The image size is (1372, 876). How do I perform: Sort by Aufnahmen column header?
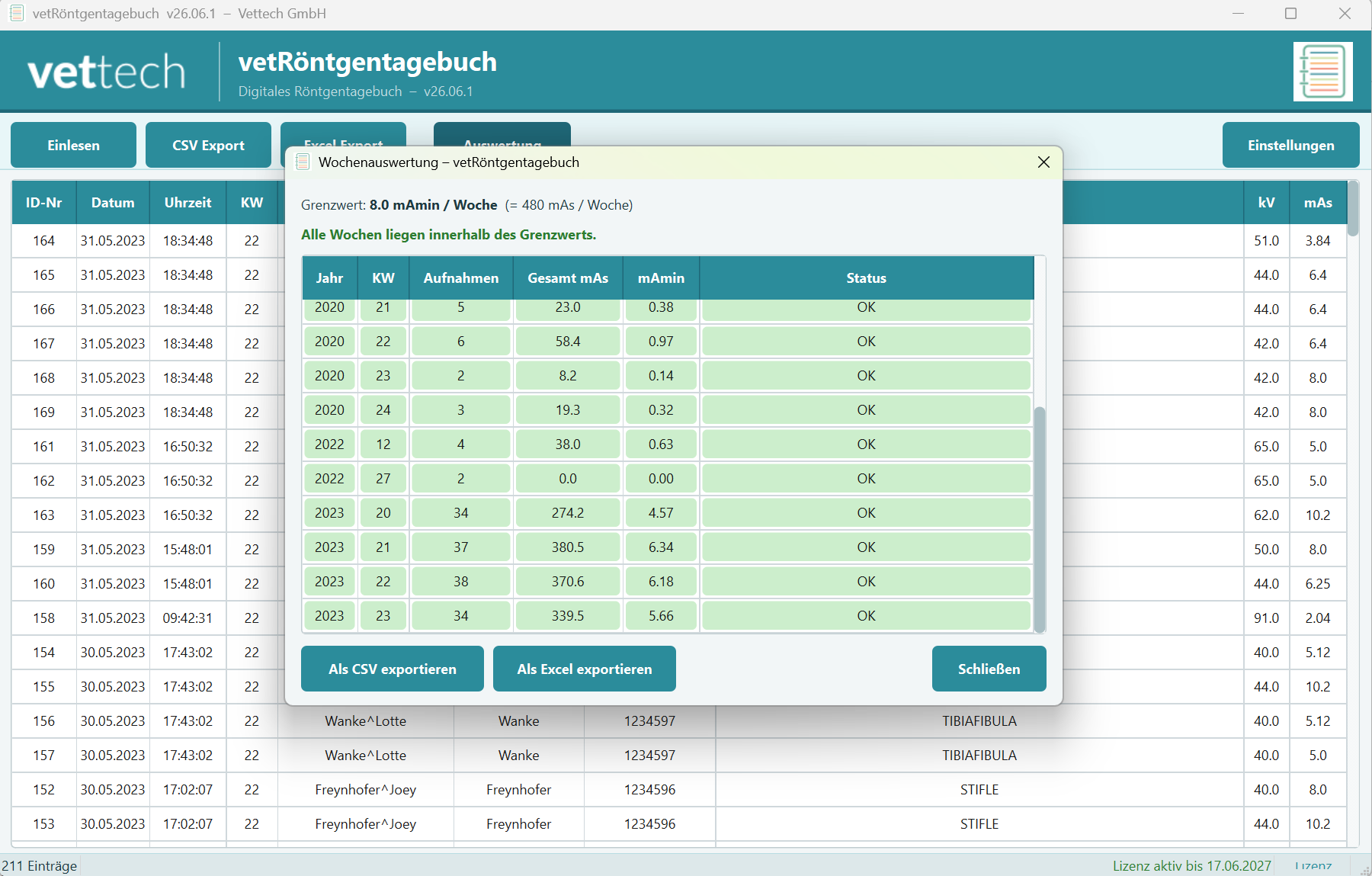point(461,278)
